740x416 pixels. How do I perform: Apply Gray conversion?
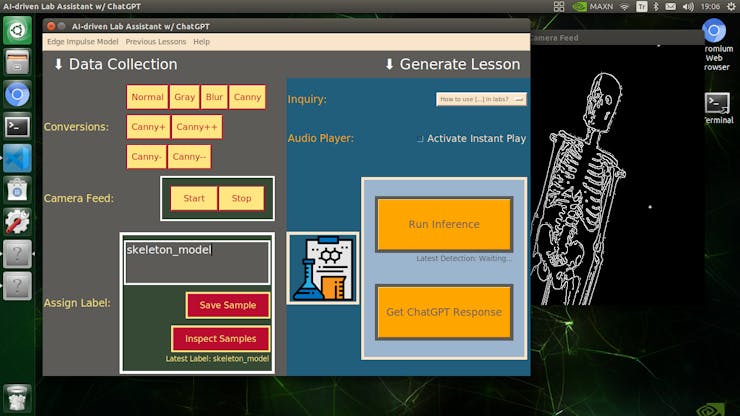pos(185,97)
